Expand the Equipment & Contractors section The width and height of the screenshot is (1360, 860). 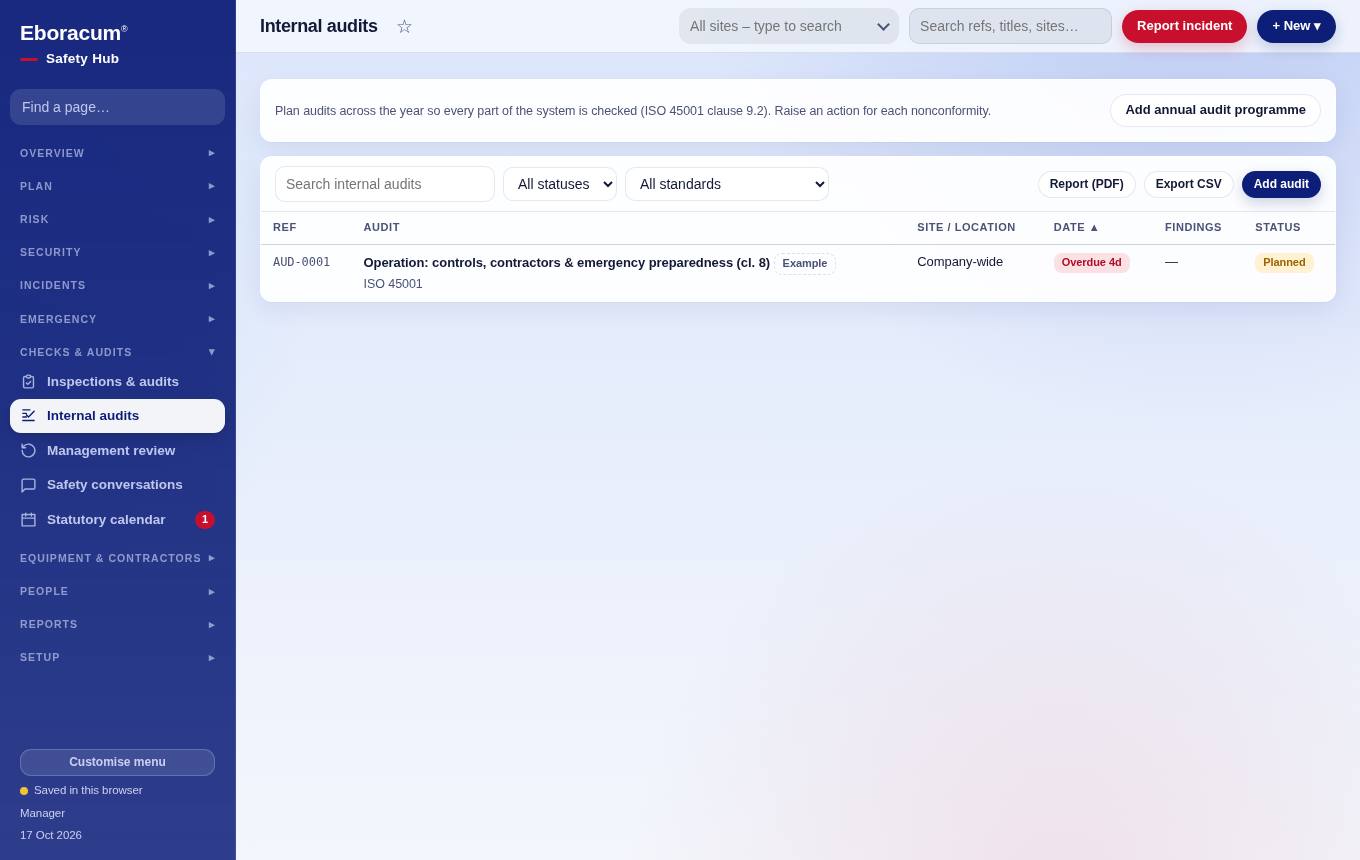pos(118,558)
